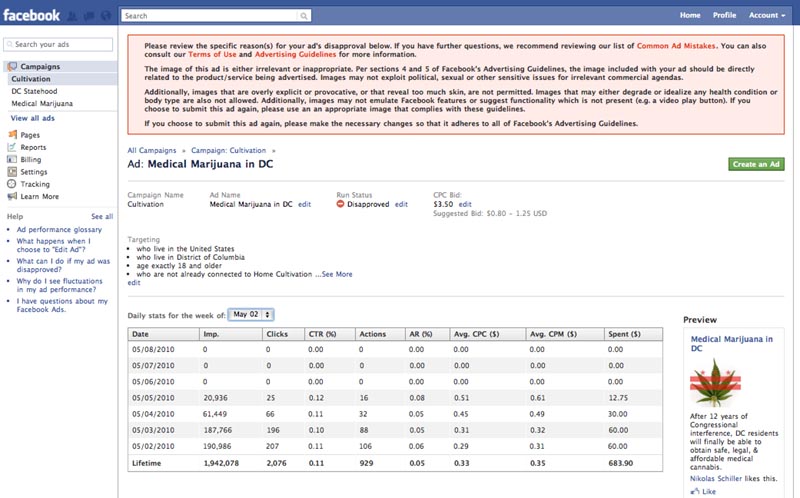Open 'Why do I see fluctuations' help link

tap(59, 285)
